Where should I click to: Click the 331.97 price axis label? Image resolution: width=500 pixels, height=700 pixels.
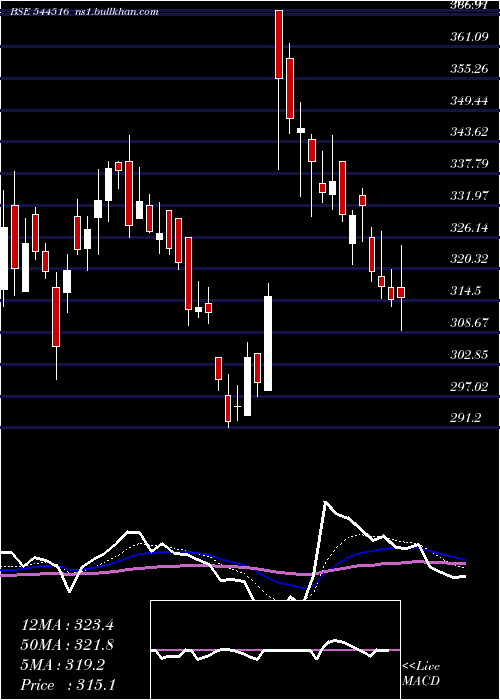coord(469,196)
